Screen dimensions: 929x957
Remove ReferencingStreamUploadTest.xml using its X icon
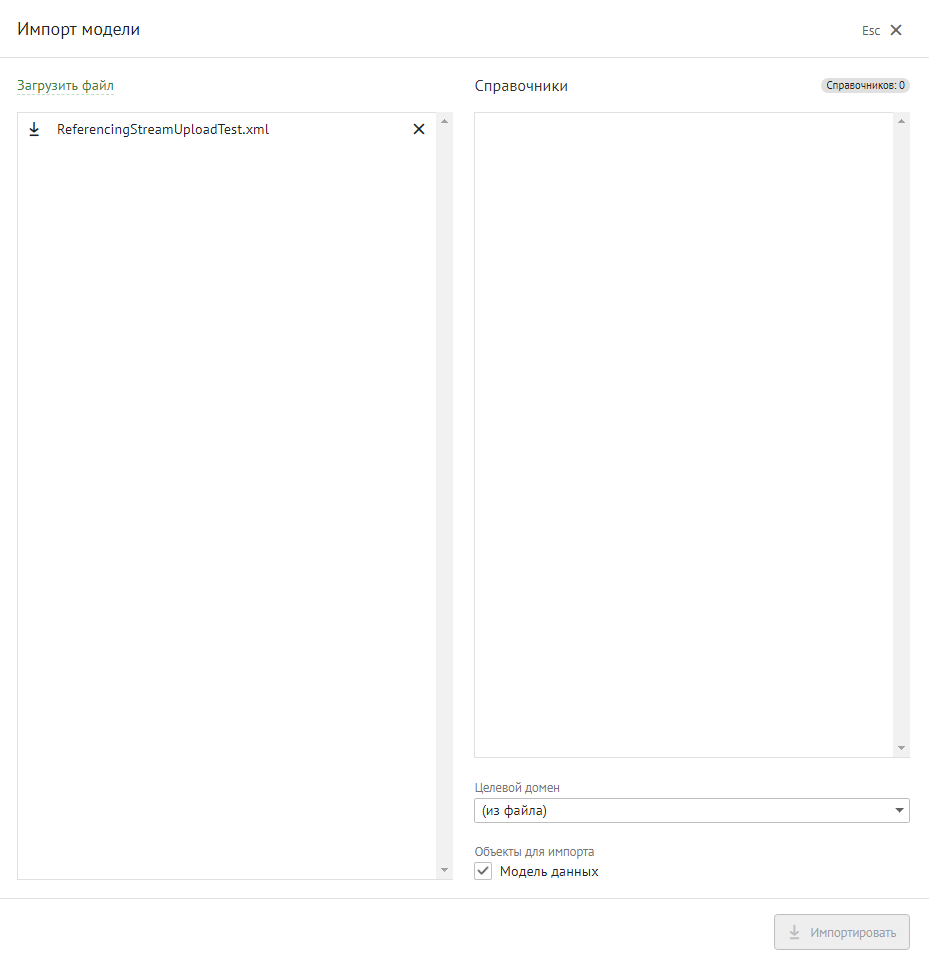[x=419, y=129]
